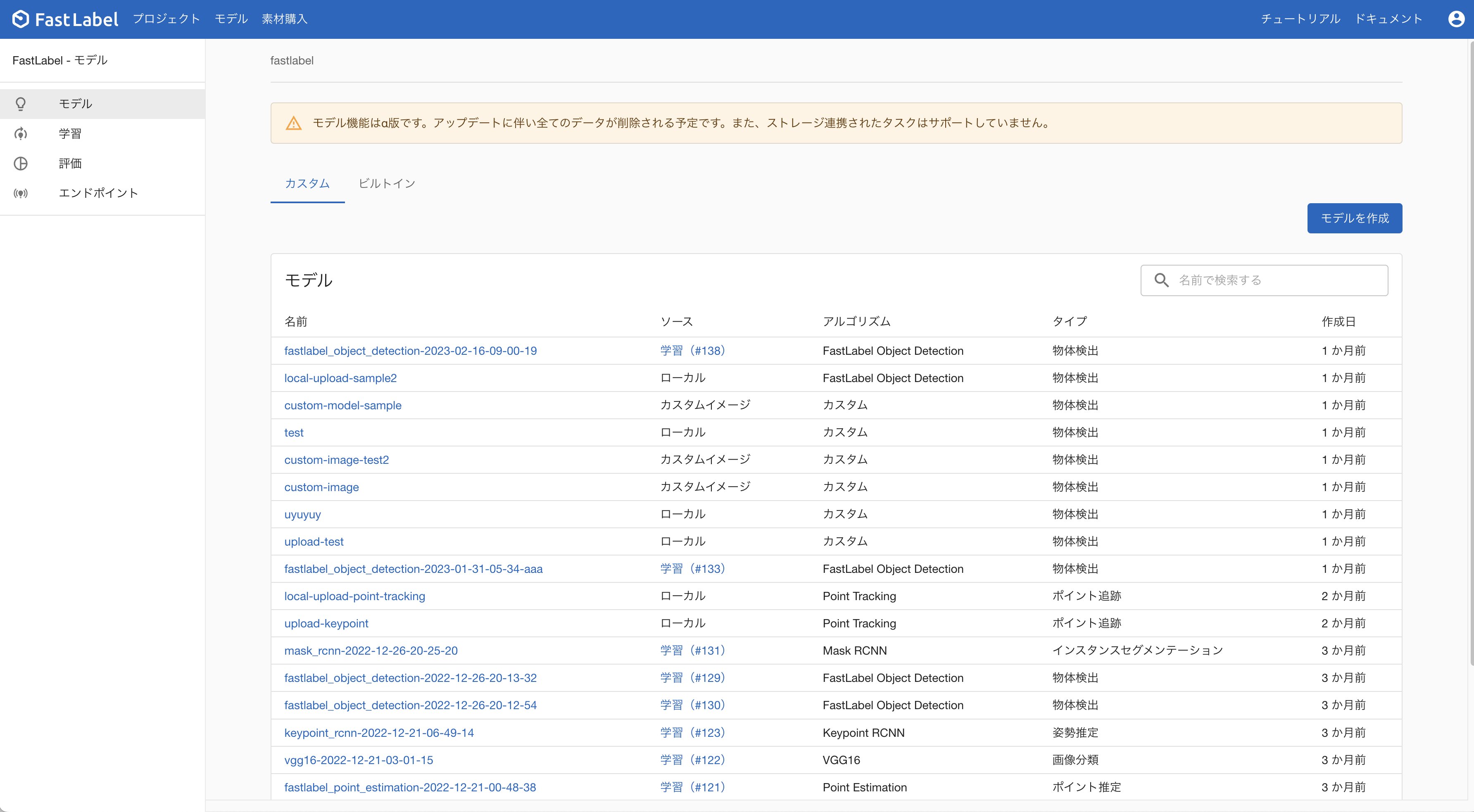
Task: Open custom-image-test2 model
Action: coord(336,460)
